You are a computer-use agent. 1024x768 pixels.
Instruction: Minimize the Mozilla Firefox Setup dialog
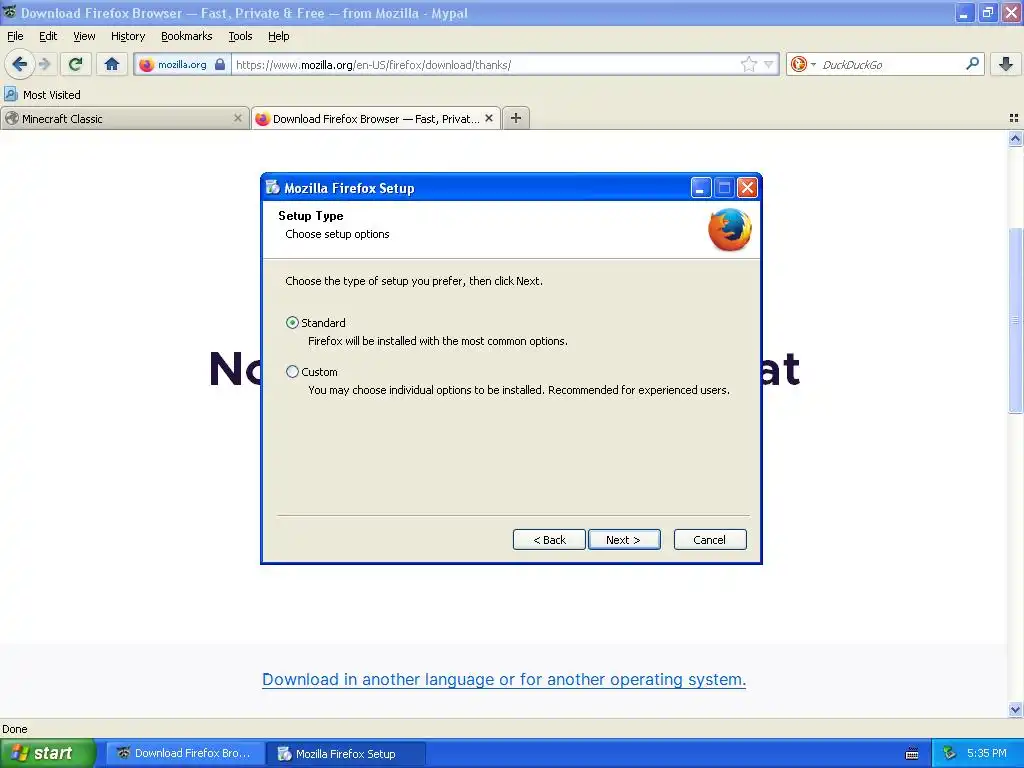[700, 188]
